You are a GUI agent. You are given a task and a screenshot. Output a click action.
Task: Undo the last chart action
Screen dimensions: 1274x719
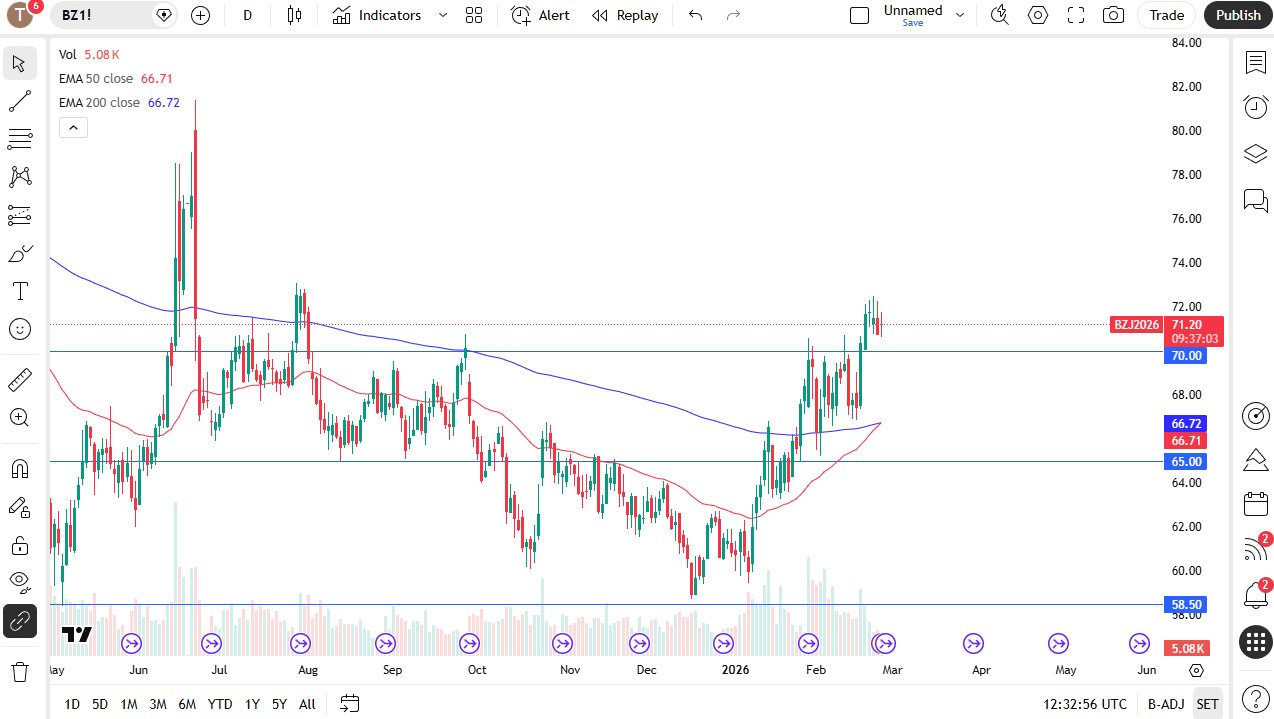click(696, 15)
